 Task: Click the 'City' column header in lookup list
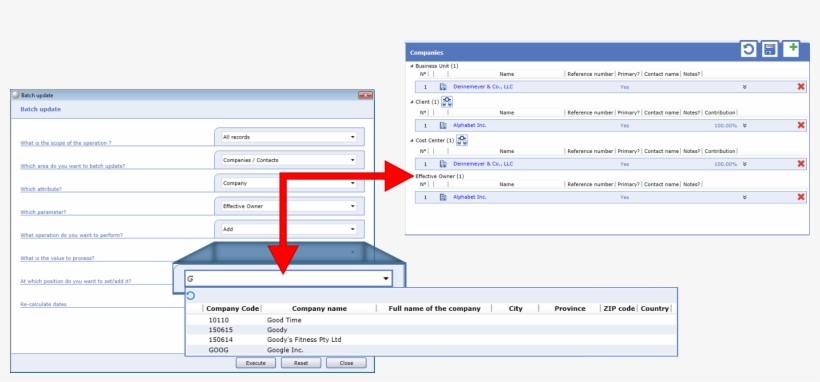pos(515,309)
